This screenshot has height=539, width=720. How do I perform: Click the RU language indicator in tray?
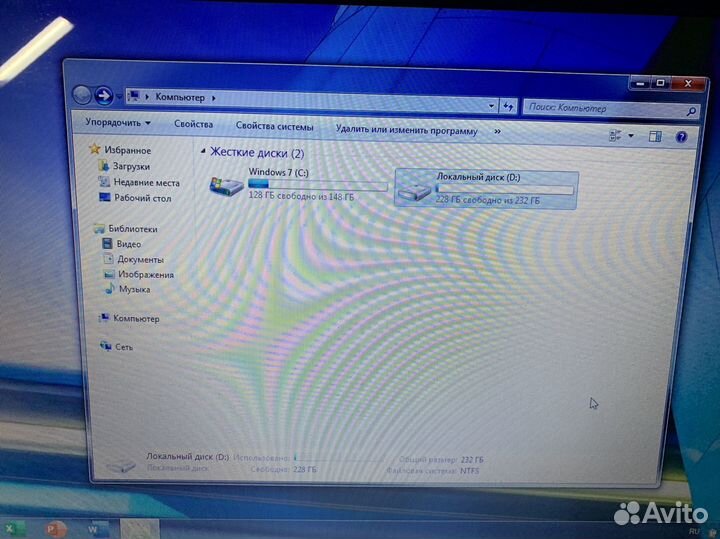coord(694,532)
